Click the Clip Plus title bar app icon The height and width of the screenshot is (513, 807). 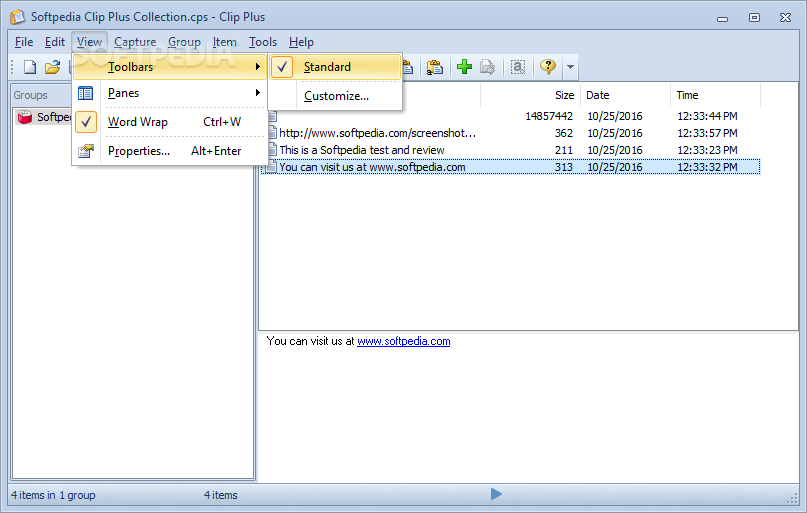[x=17, y=16]
